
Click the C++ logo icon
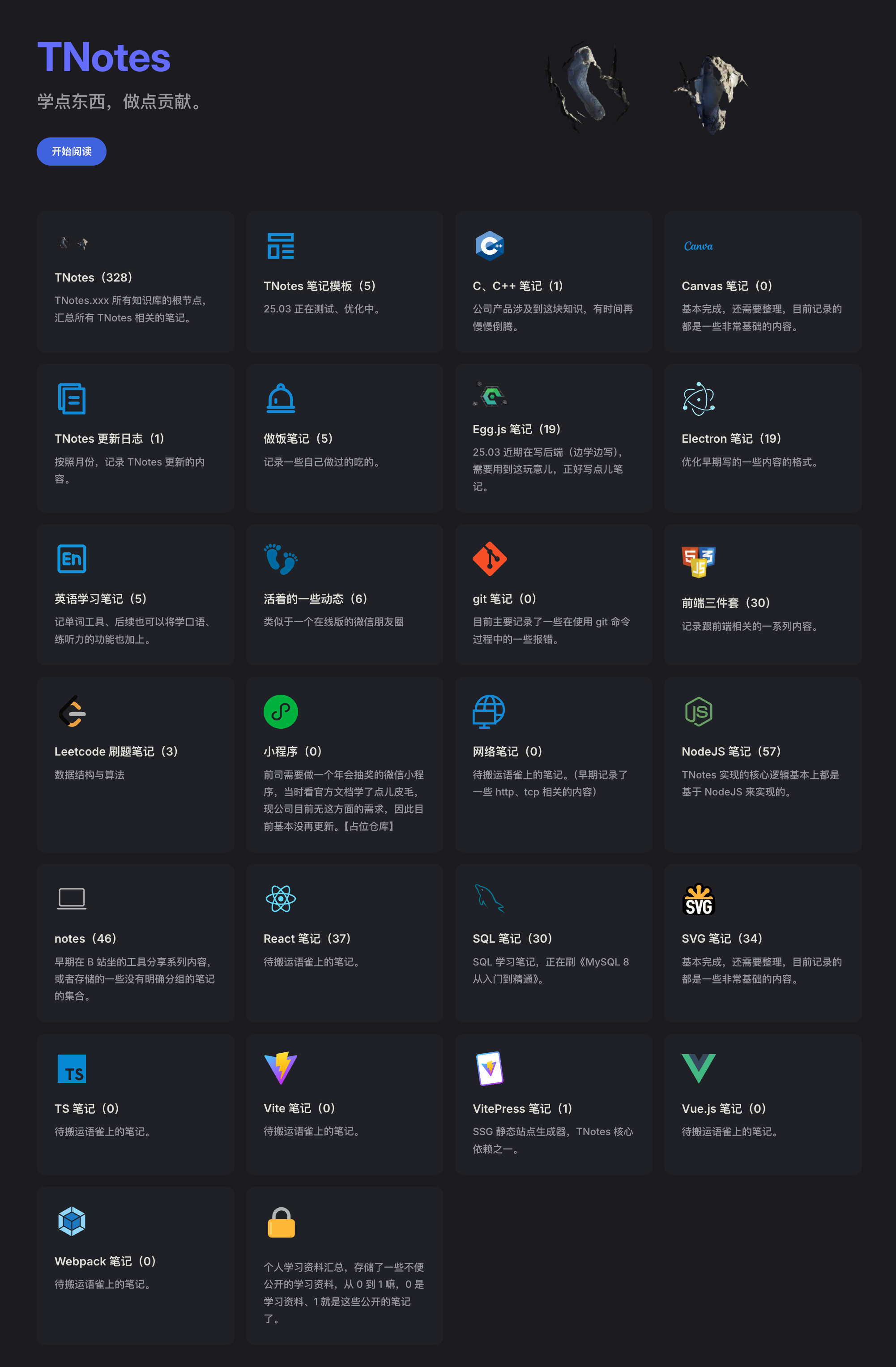click(489, 246)
